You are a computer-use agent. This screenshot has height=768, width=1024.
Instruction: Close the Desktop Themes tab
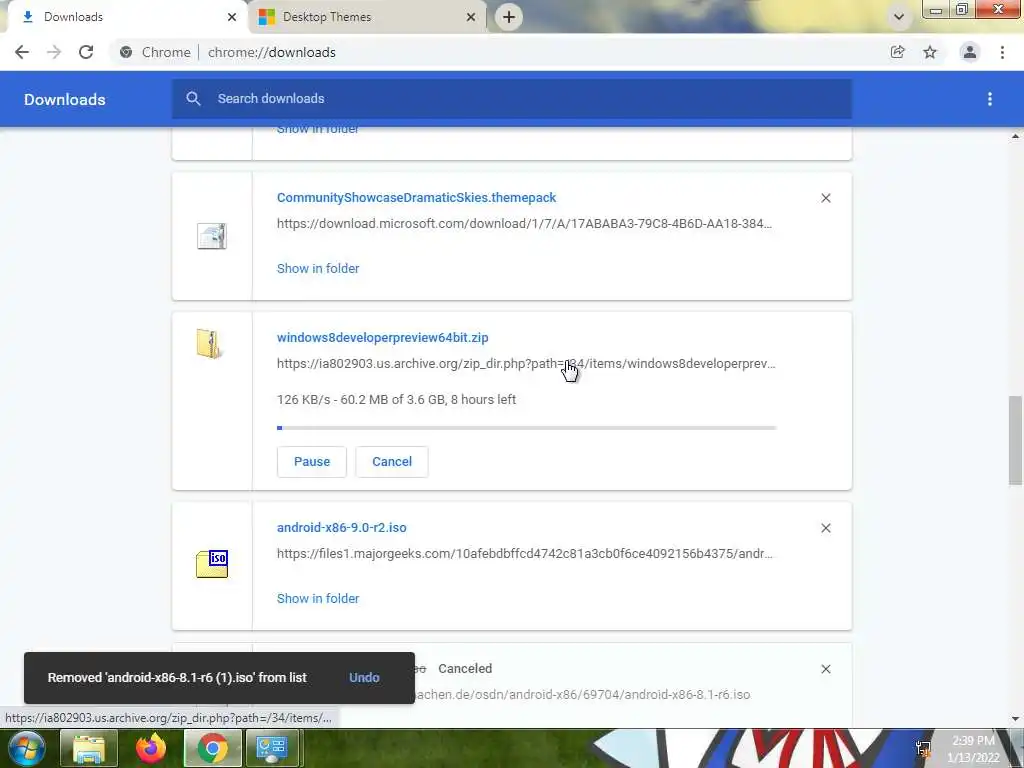pos(471,17)
